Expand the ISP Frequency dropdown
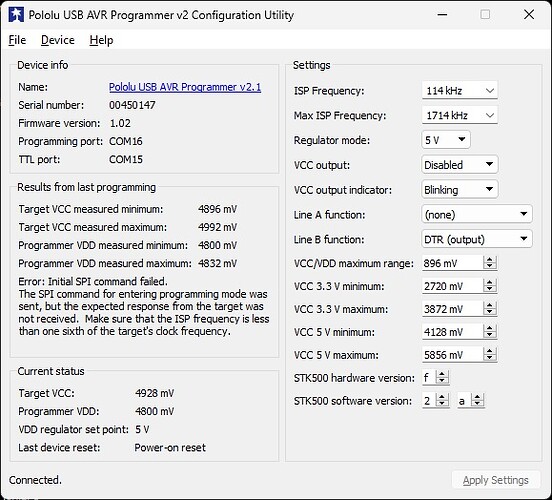 (x=459, y=90)
